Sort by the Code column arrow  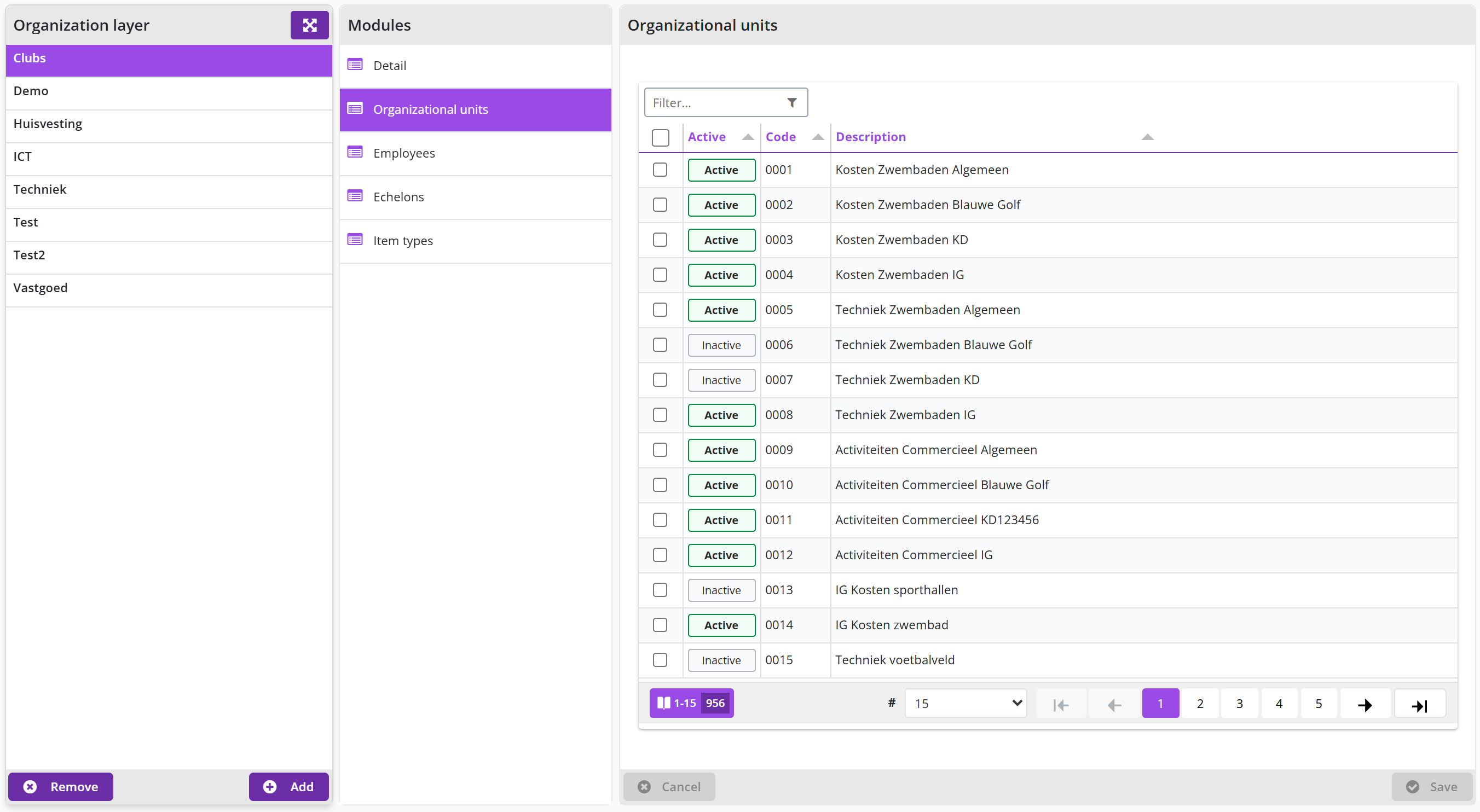click(818, 137)
